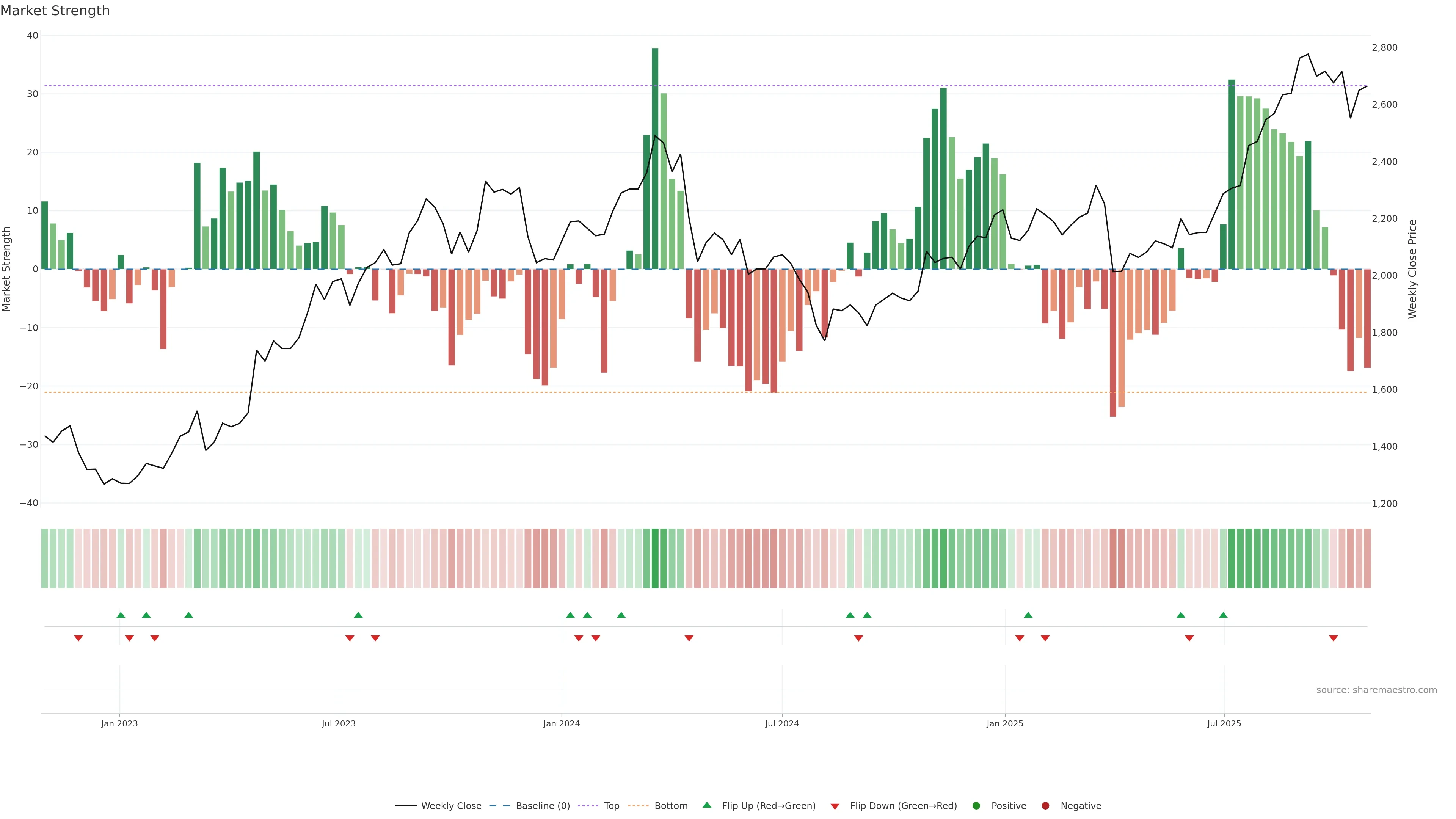The height and width of the screenshot is (819, 1456).
Task: Click the tallest green bar near 38
Action: (x=655, y=158)
